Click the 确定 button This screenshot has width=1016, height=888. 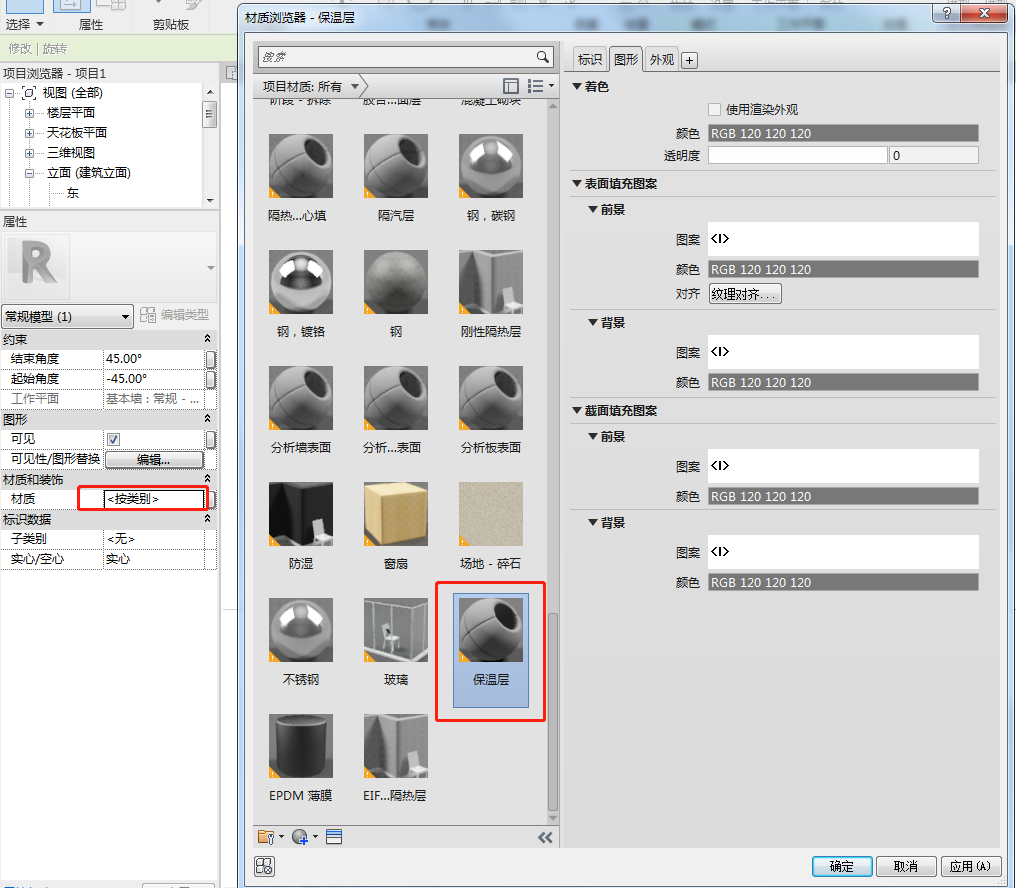[x=842, y=866]
